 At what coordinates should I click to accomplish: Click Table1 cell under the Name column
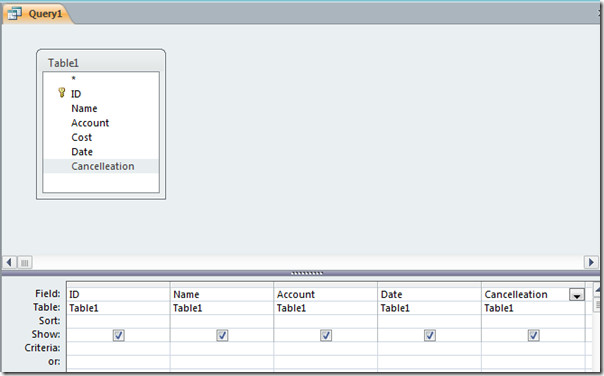[x=222, y=308]
